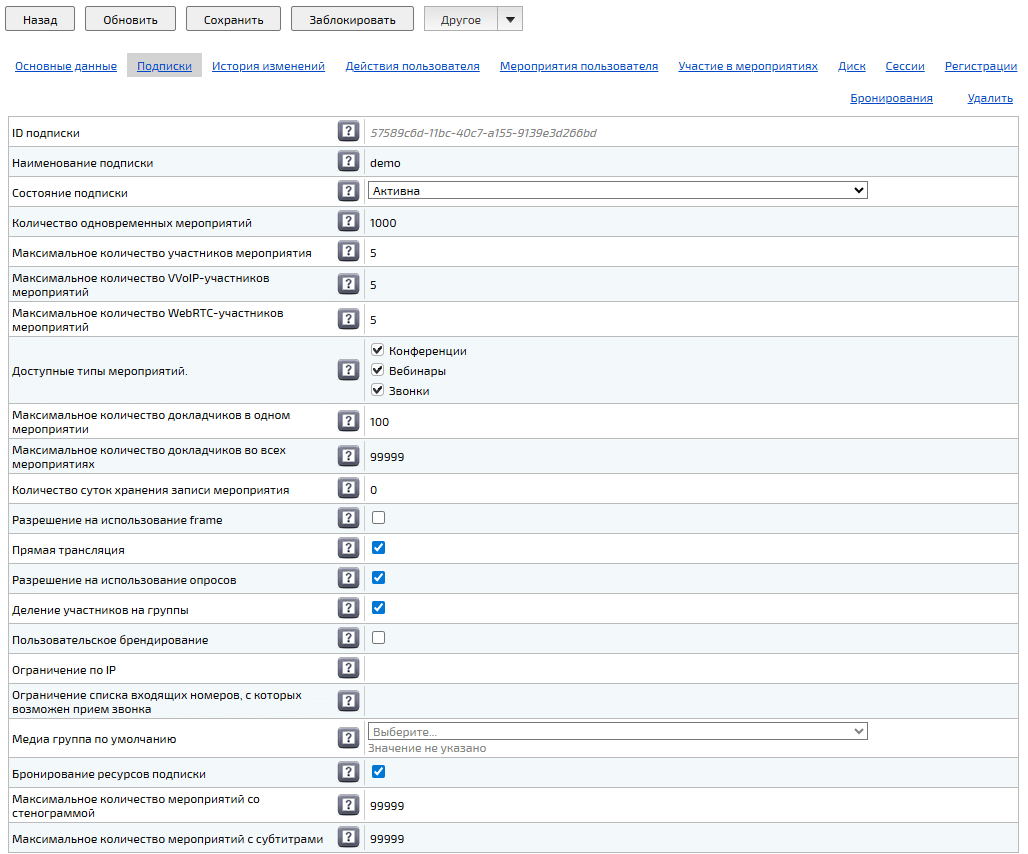1028x854 pixels.
Task: Open help for Медиа группа по умолчанию
Action: 348,738
